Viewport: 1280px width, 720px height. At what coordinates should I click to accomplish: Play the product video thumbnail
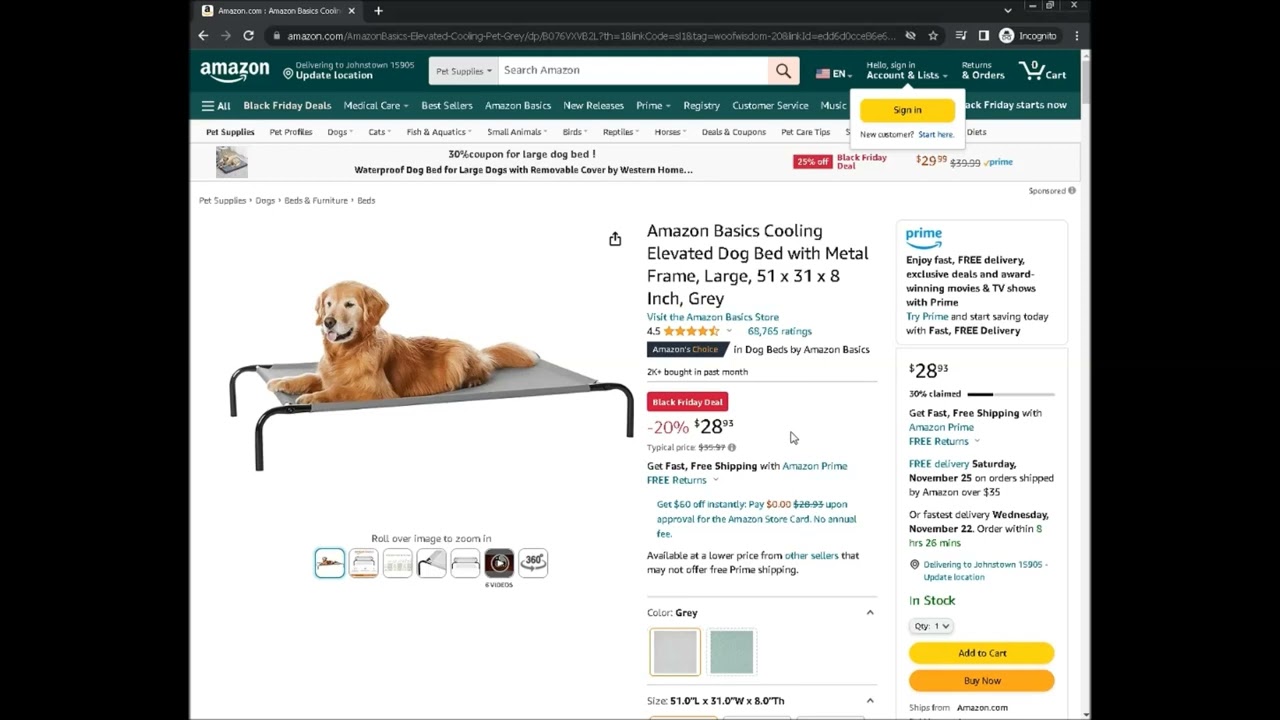(x=499, y=562)
